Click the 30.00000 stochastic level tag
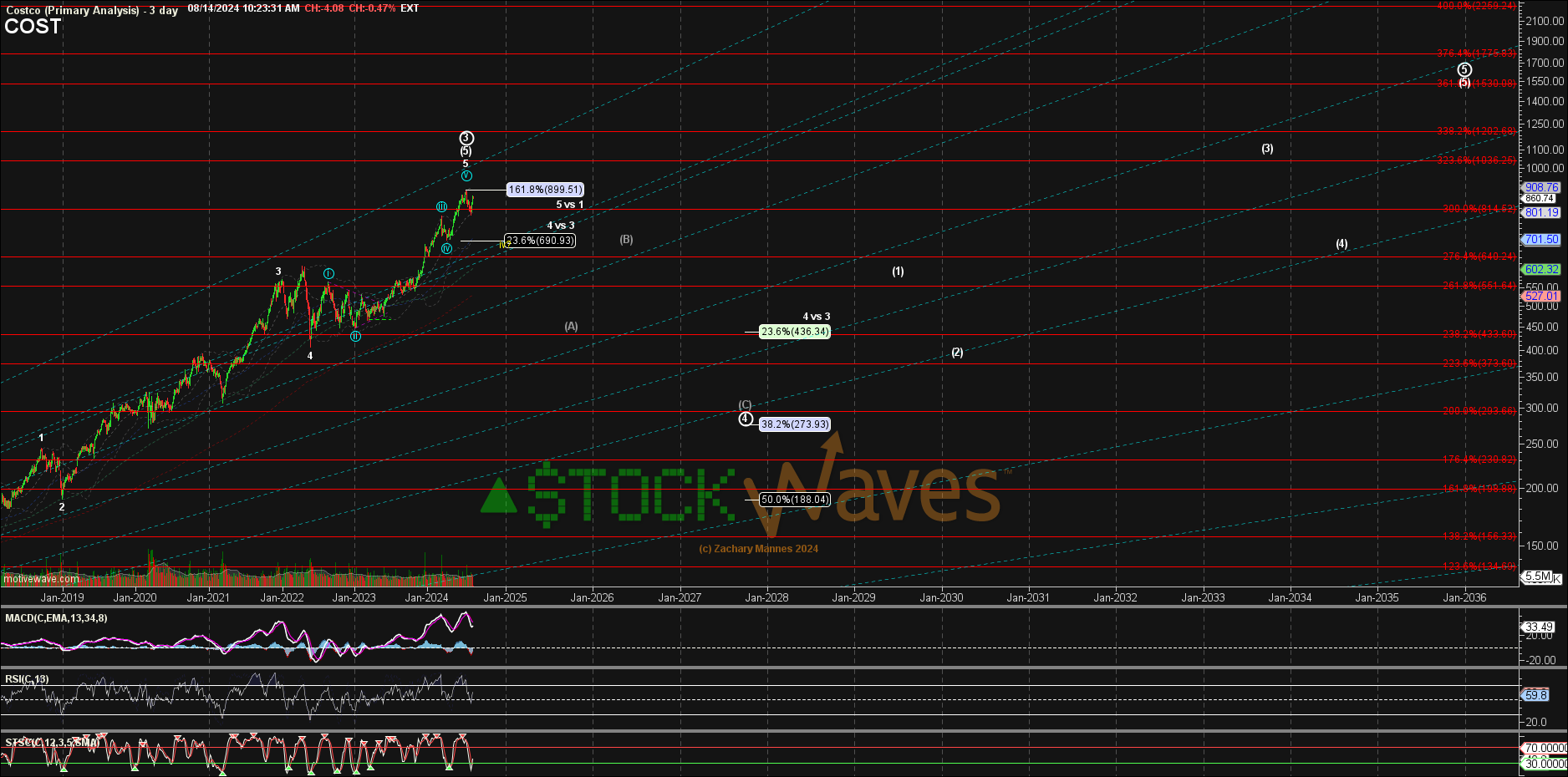 [1545, 764]
